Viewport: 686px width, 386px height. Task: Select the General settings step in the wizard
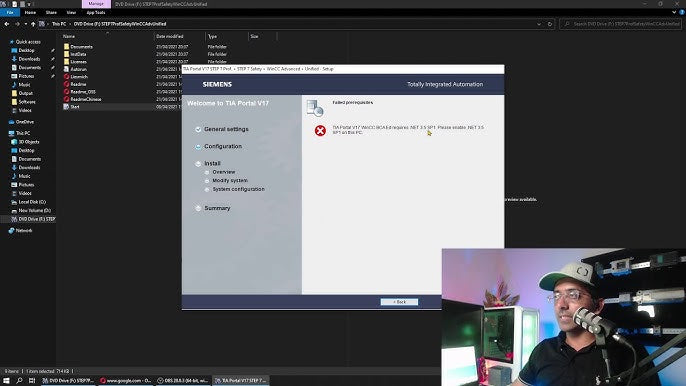pyautogui.click(x=226, y=129)
